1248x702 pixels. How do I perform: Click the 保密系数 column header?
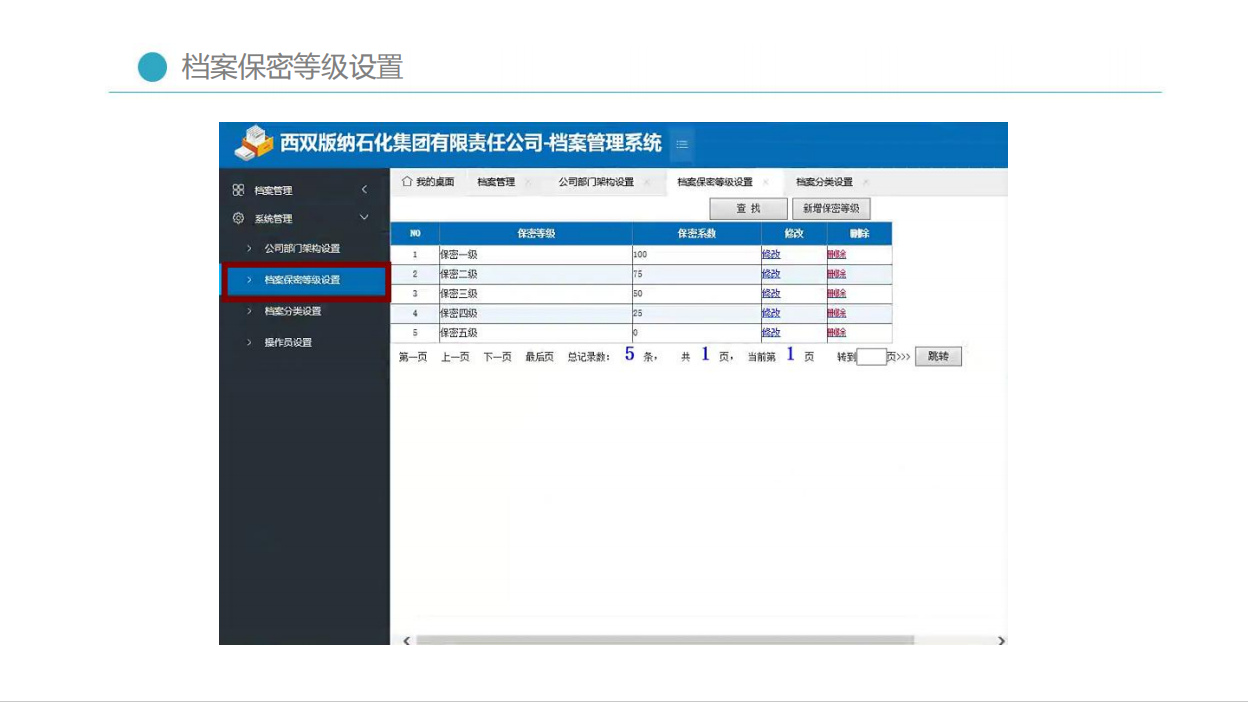pyautogui.click(x=696, y=233)
